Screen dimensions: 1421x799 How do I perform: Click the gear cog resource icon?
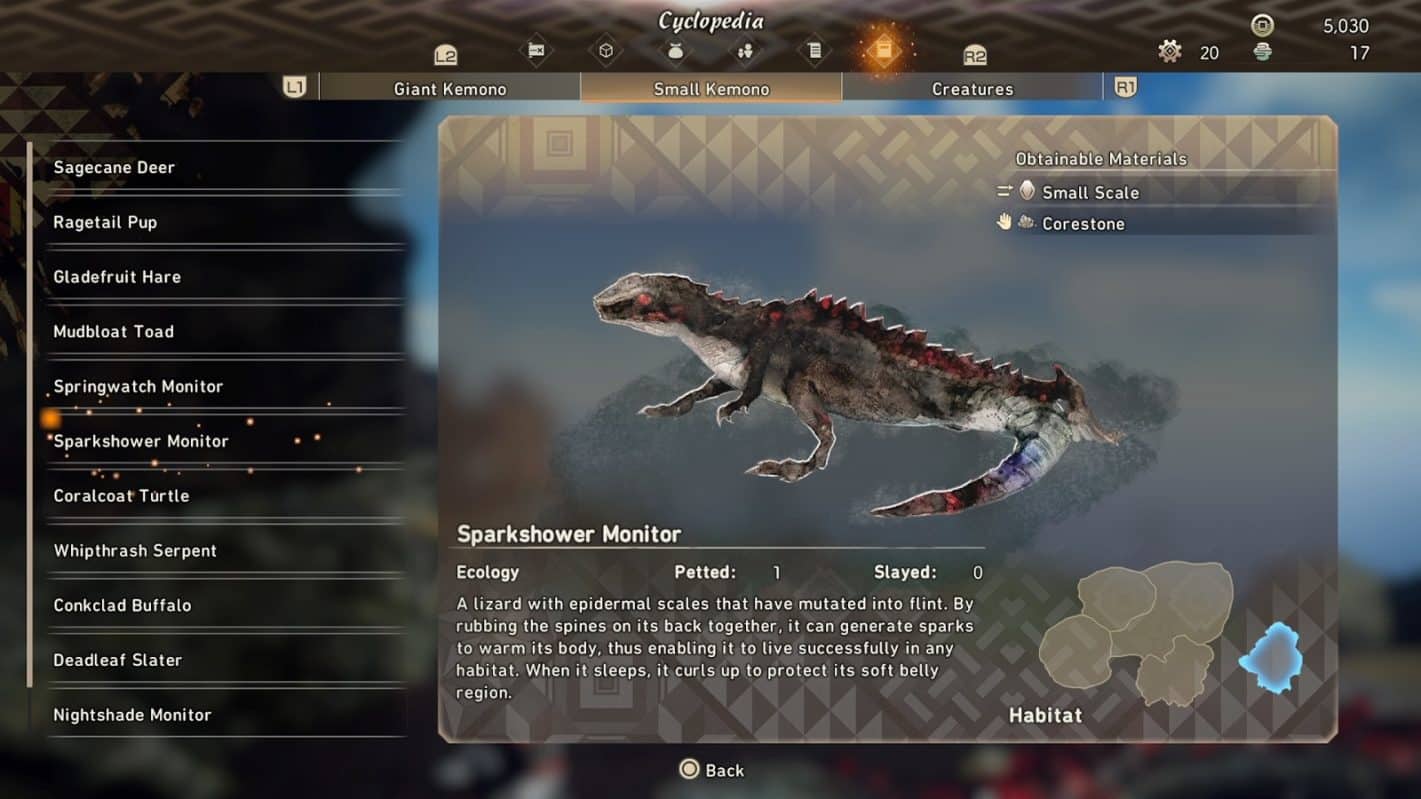pyautogui.click(x=1170, y=51)
